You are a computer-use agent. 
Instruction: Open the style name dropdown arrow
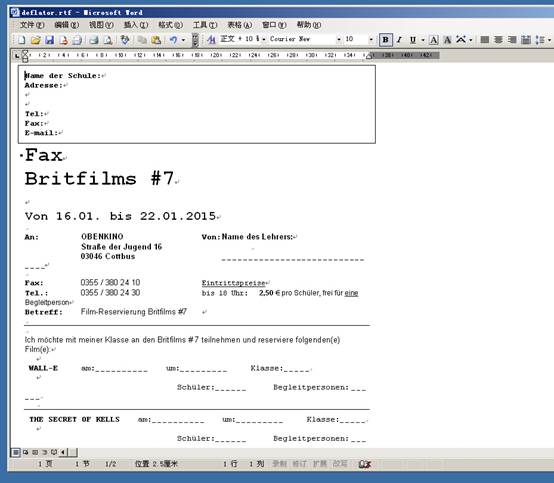tap(264, 39)
